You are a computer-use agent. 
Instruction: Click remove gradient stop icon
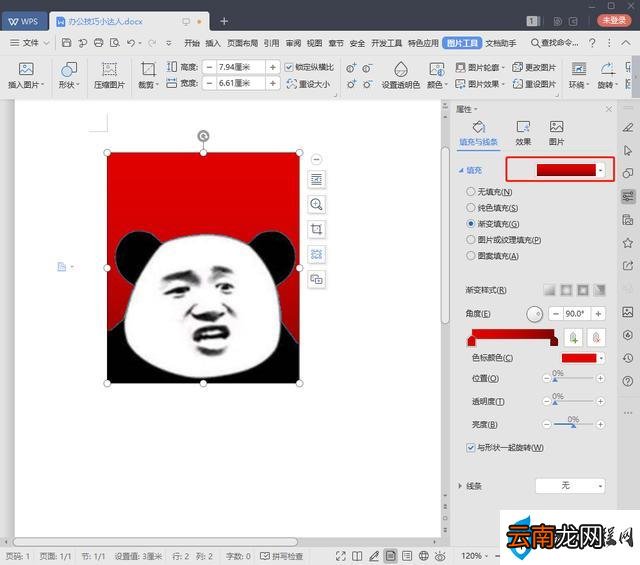596,338
